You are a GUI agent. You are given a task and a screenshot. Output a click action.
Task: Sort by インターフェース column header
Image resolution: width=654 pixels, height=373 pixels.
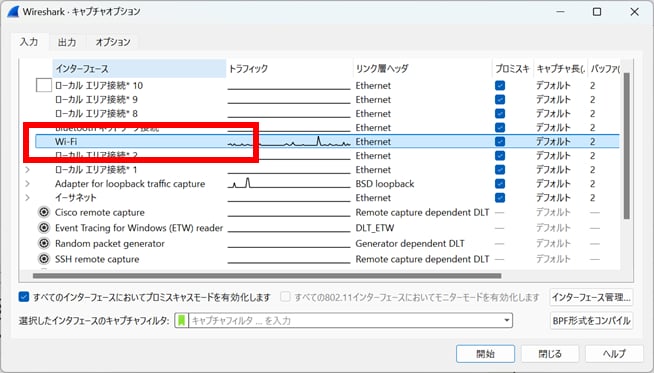click(x=139, y=68)
